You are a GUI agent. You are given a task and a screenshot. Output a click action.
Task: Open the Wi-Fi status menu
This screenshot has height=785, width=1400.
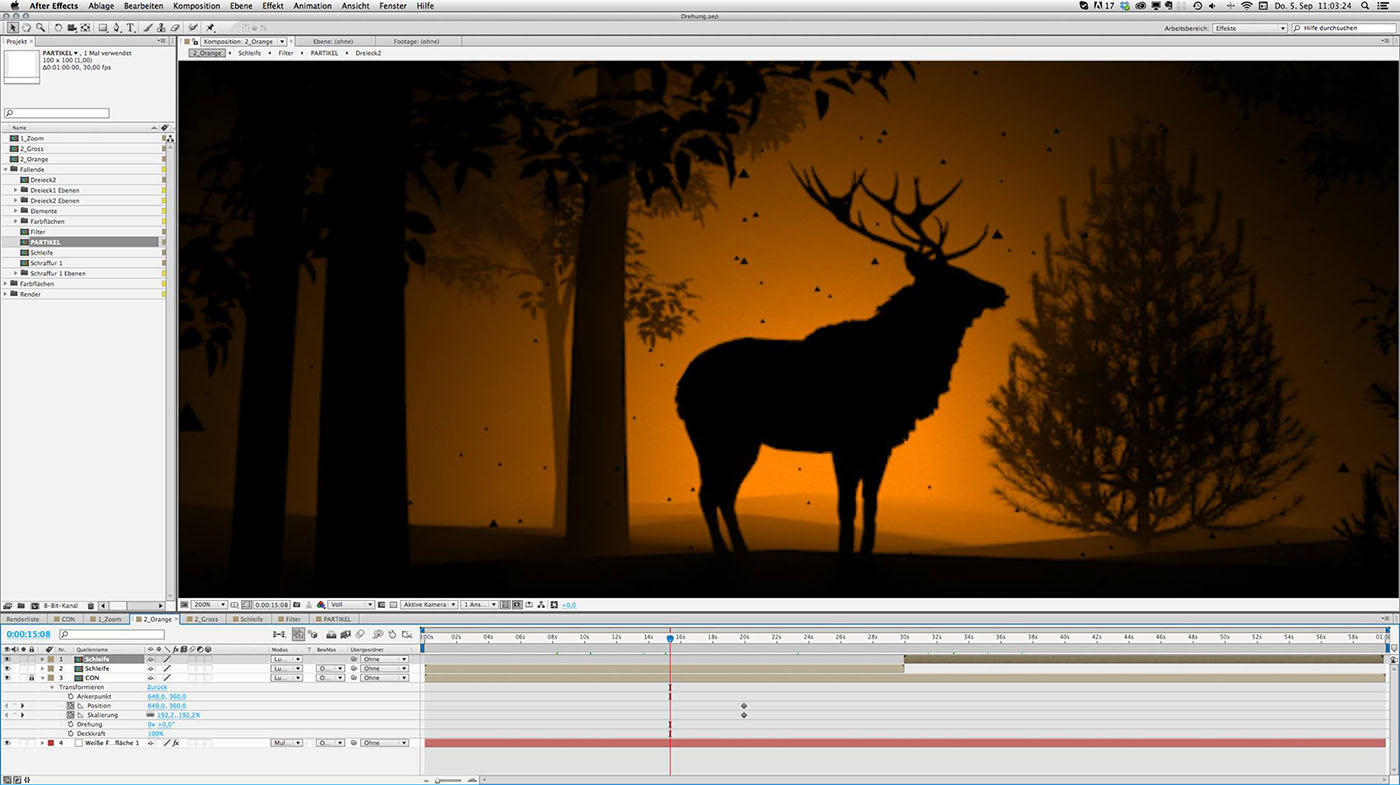pos(1246,6)
